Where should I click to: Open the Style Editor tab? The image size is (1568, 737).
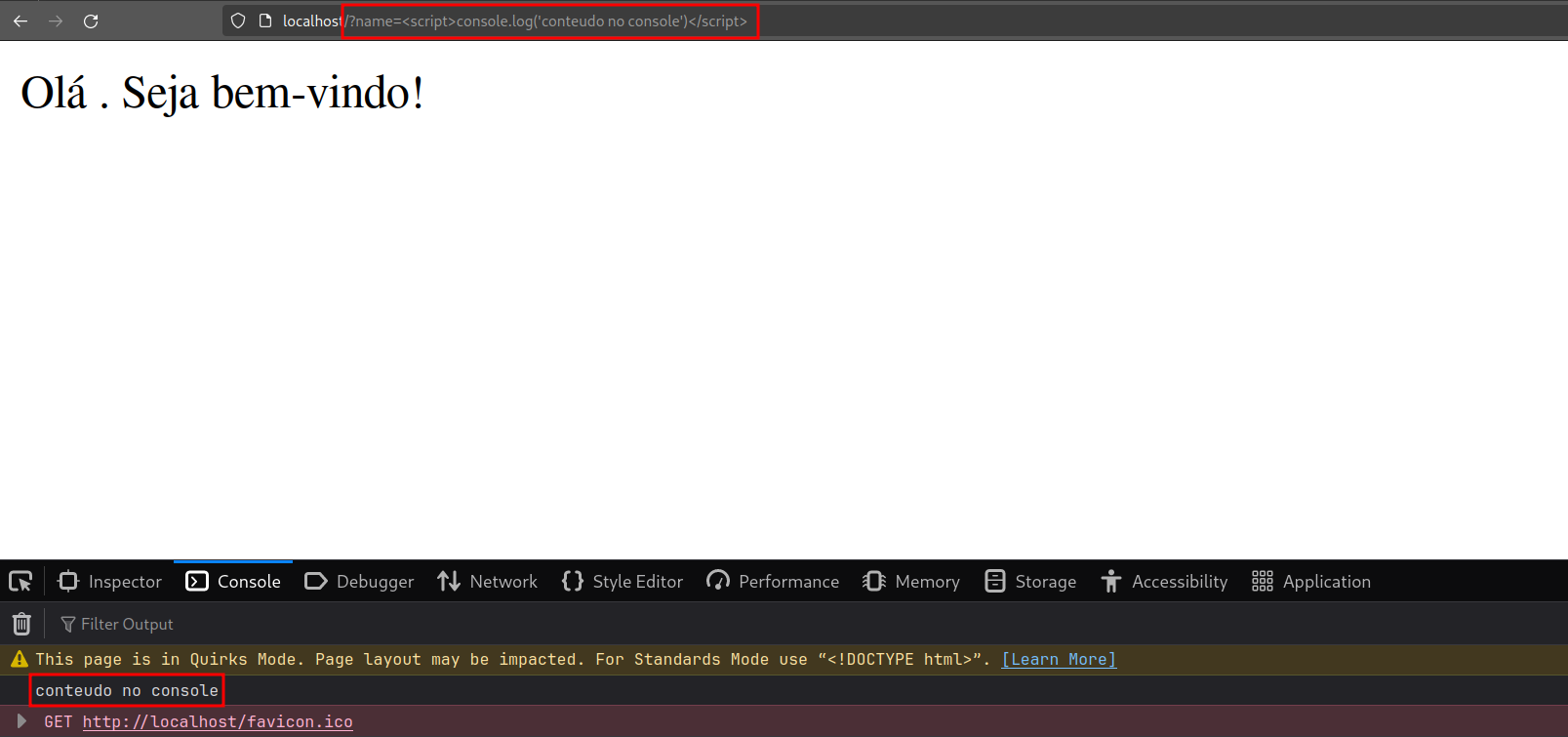[623, 582]
